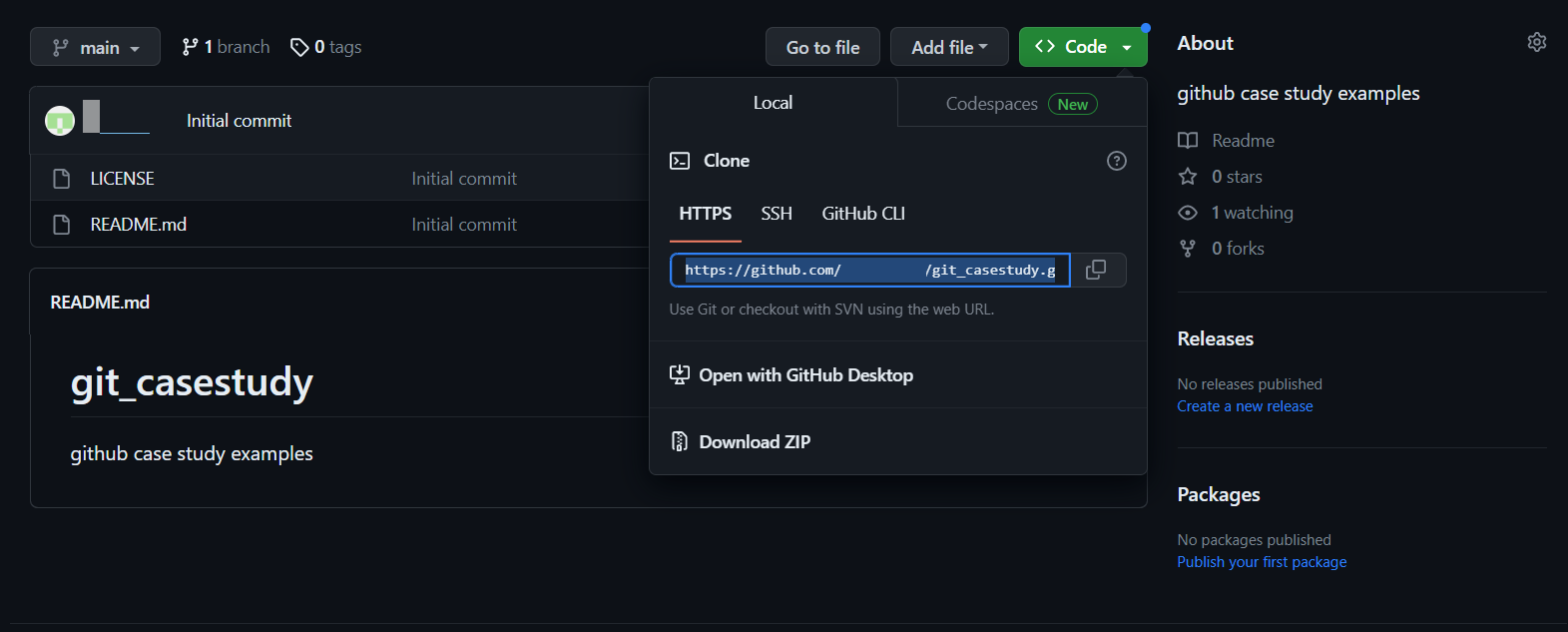Open the 0 forks link
The height and width of the screenshot is (632, 1568).
point(1238,249)
